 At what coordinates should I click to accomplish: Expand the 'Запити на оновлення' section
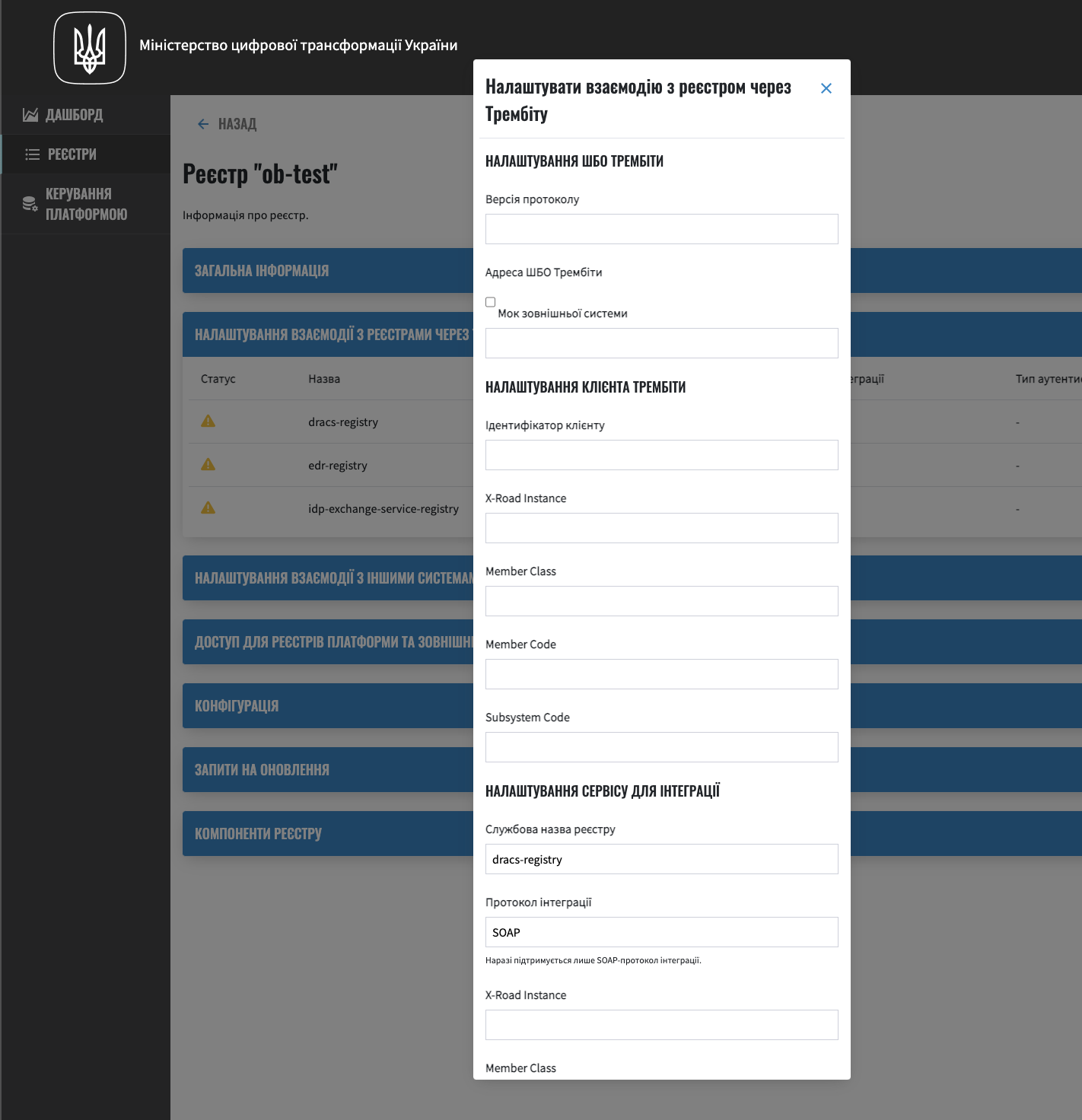262,770
